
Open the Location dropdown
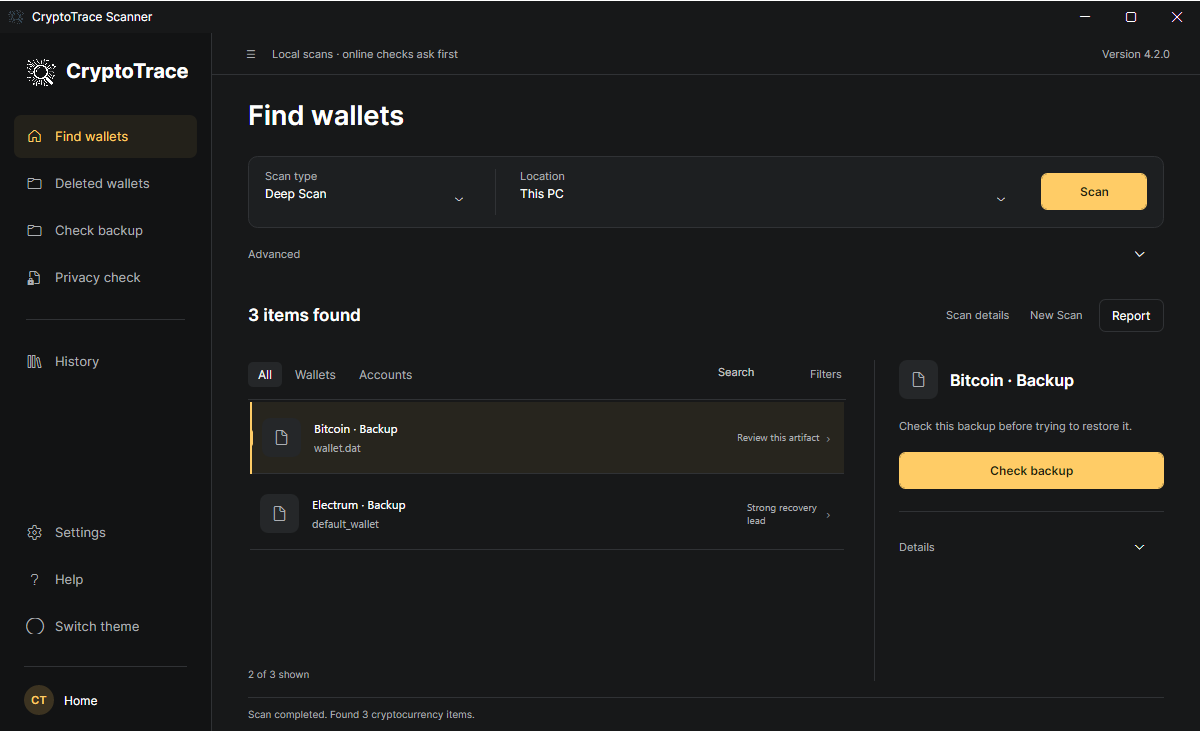763,191
